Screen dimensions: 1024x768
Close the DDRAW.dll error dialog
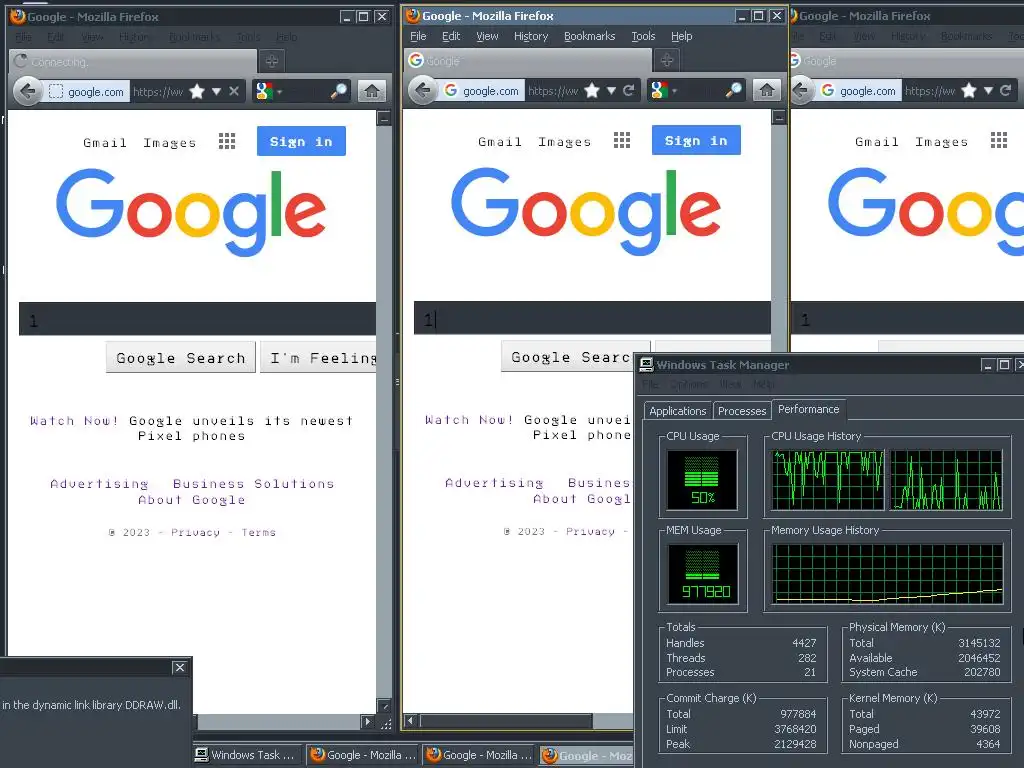point(180,667)
